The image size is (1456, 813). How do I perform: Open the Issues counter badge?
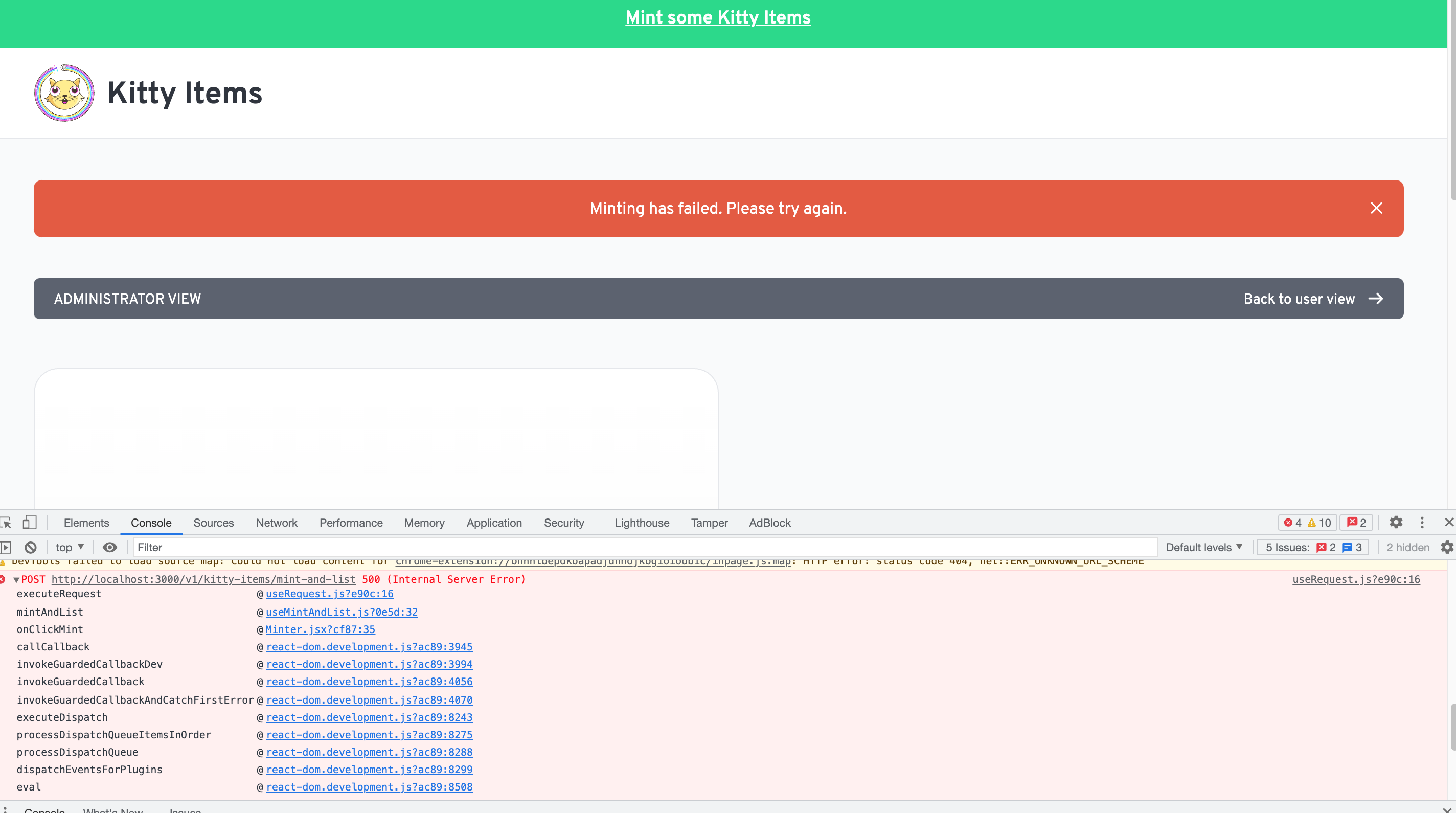pos(1356,523)
